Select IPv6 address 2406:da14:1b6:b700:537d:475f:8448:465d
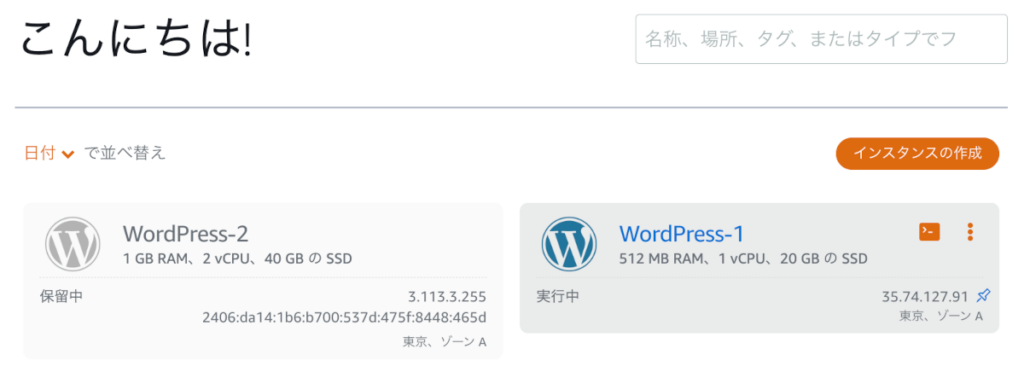 coord(344,318)
